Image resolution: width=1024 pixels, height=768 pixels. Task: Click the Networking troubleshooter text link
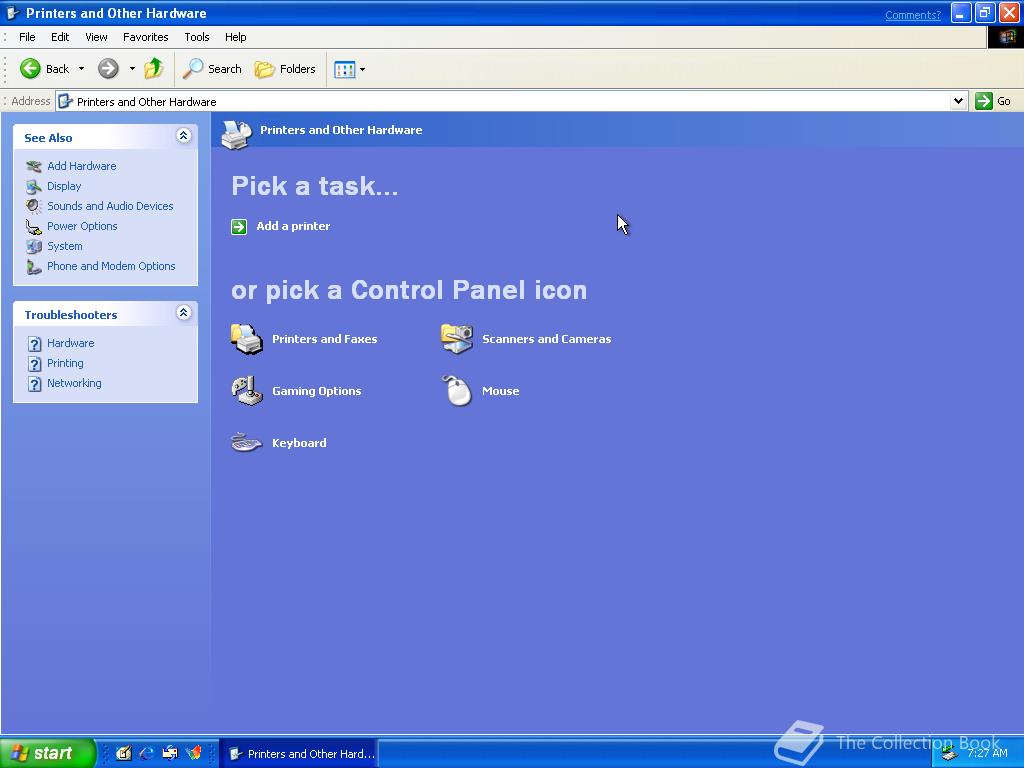74,383
